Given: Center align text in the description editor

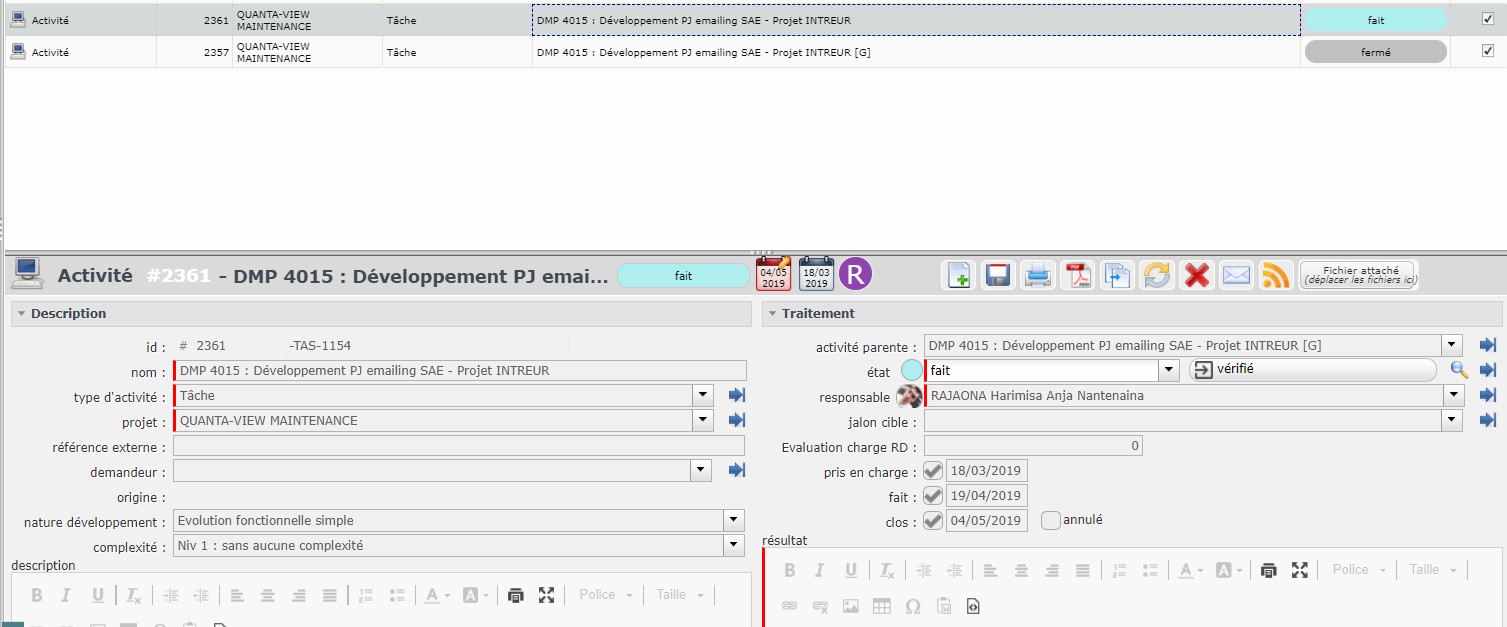Looking at the screenshot, I should [267, 595].
